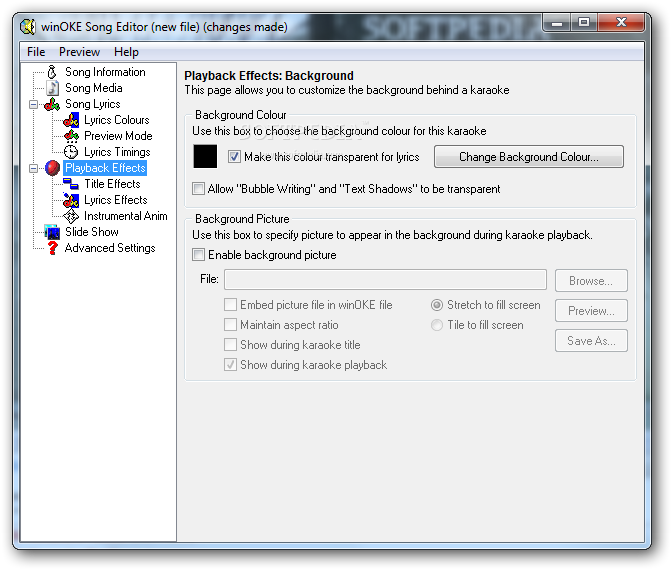672x570 pixels.
Task: Select Lyrics Effects tree label
Action: click(116, 200)
